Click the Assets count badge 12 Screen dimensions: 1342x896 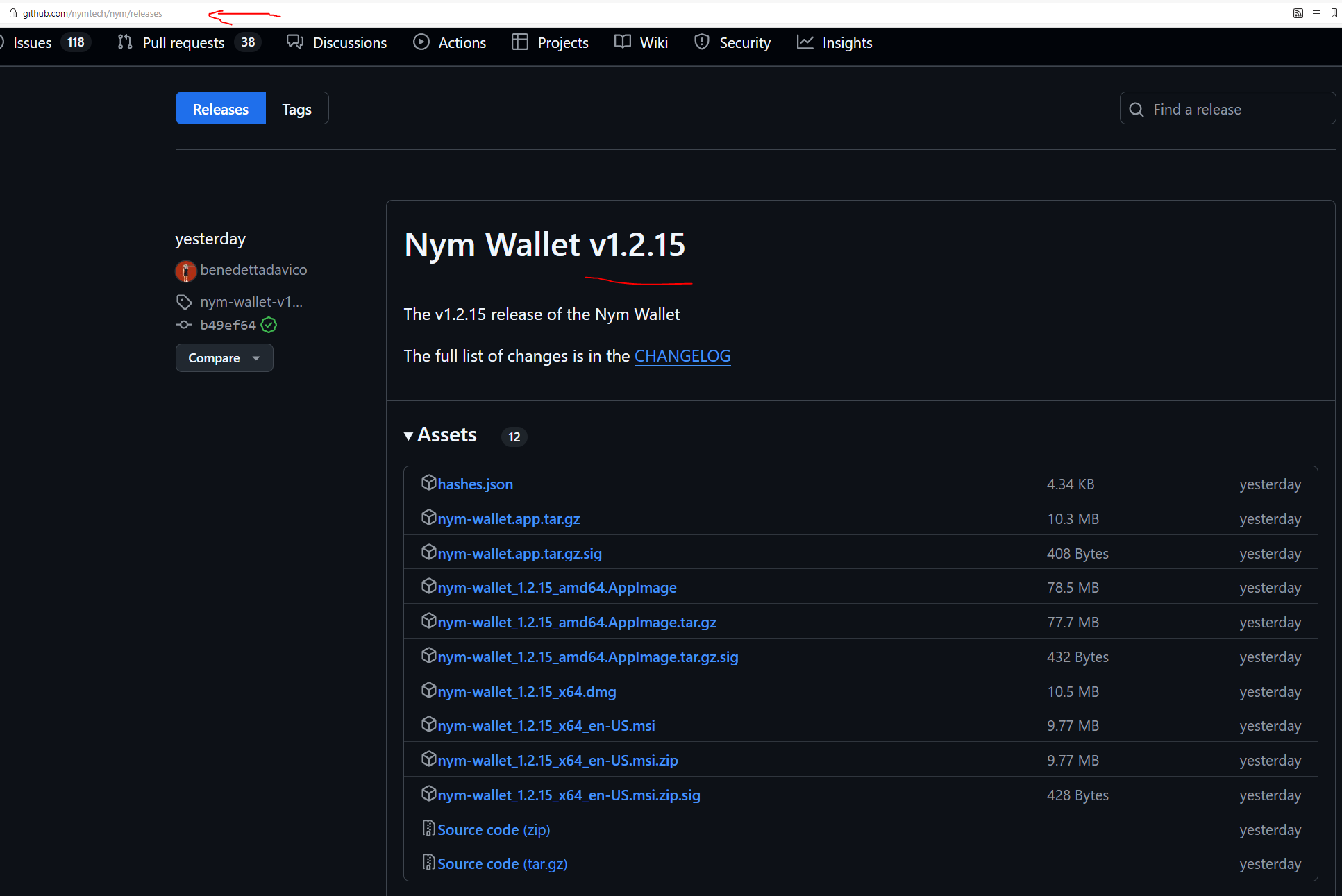(x=514, y=437)
